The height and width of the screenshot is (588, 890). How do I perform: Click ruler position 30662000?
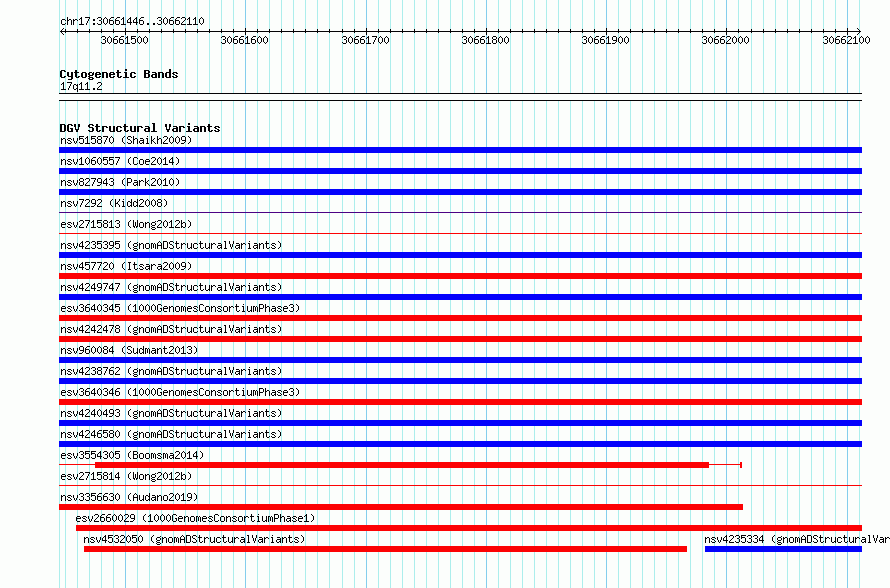click(x=725, y=40)
